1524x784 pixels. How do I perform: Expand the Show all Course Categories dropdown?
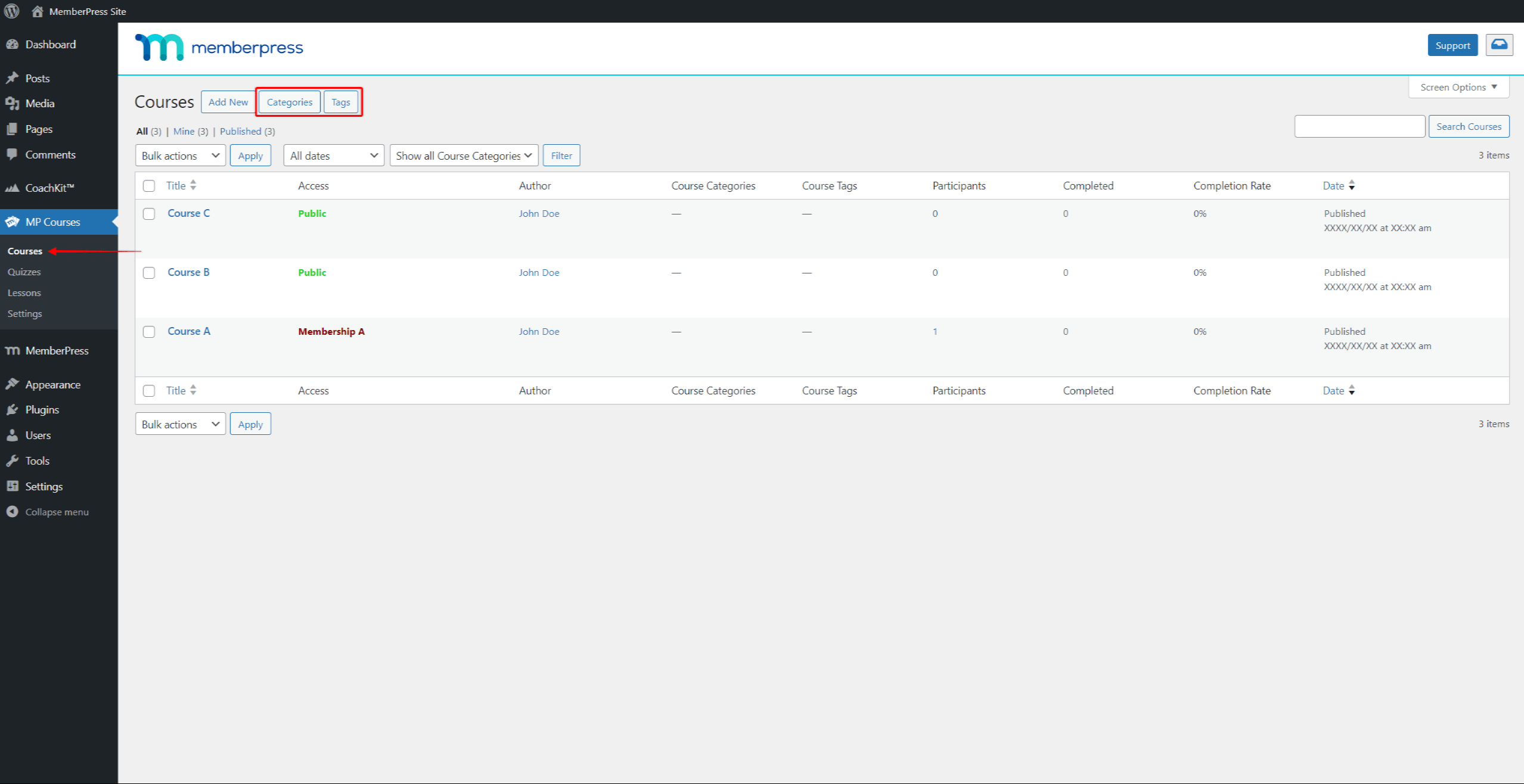point(463,155)
